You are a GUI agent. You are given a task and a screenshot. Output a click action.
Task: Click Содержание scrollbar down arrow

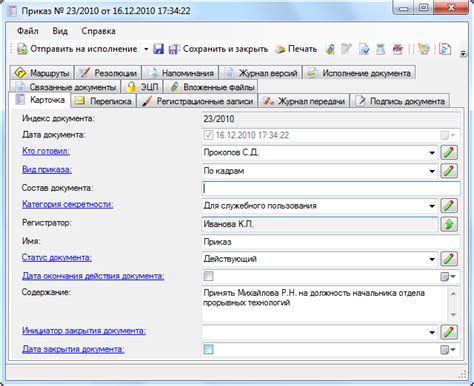(x=453, y=315)
